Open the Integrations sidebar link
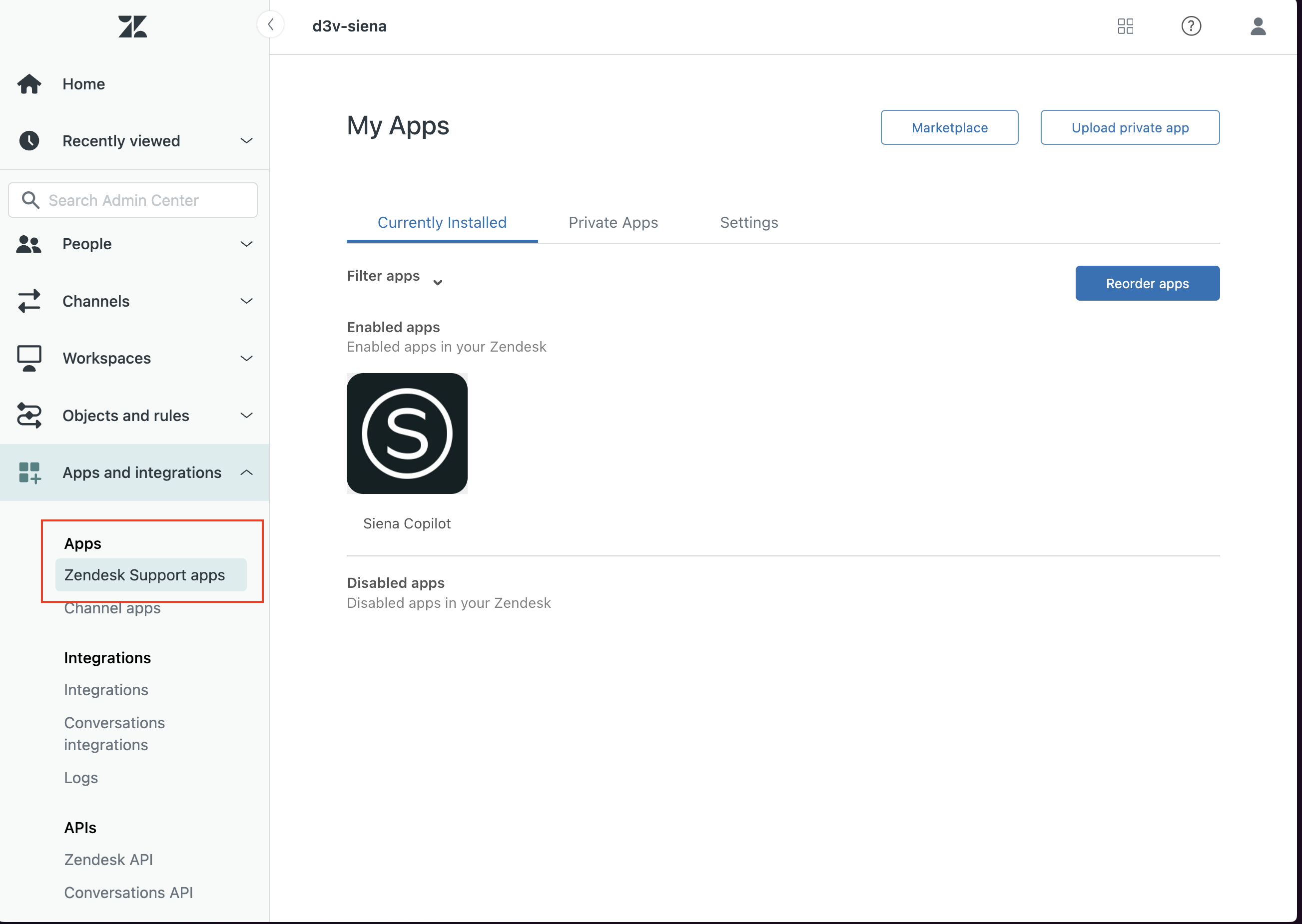The image size is (1302, 924). pyautogui.click(x=106, y=690)
